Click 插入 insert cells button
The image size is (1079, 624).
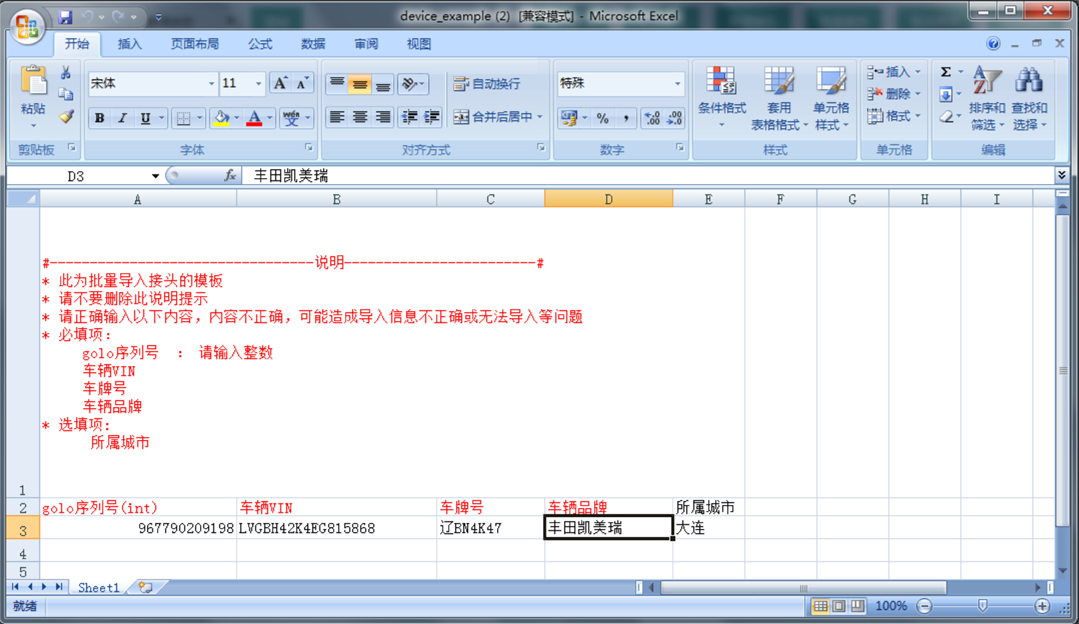893,72
